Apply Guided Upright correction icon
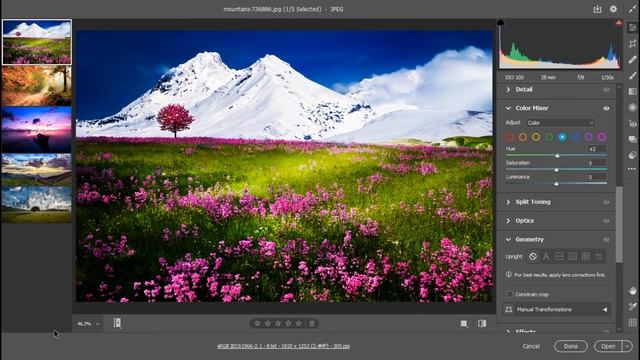640x360 pixels. [x=599, y=256]
